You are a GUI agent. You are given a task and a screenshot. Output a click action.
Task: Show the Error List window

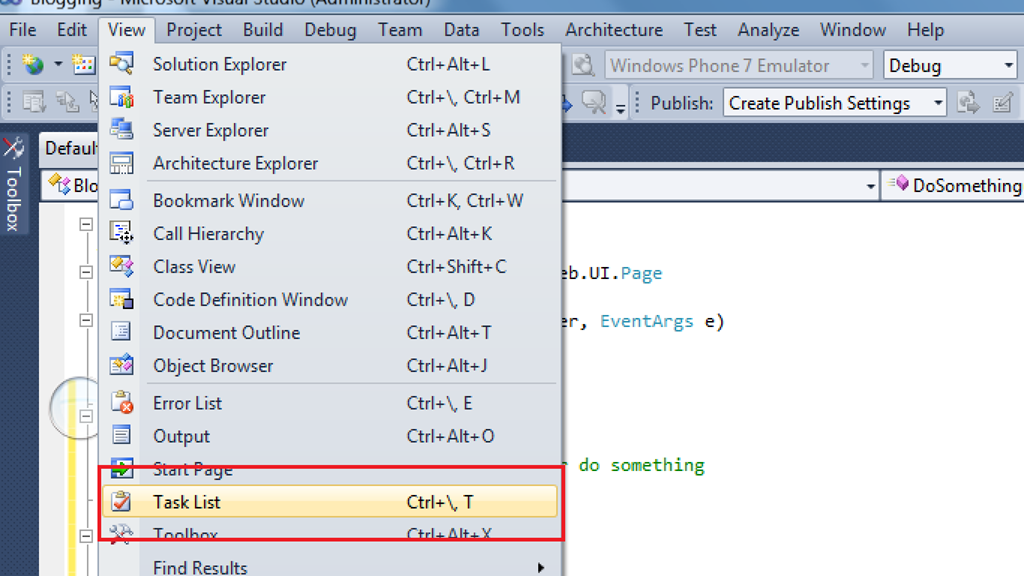(x=330, y=403)
